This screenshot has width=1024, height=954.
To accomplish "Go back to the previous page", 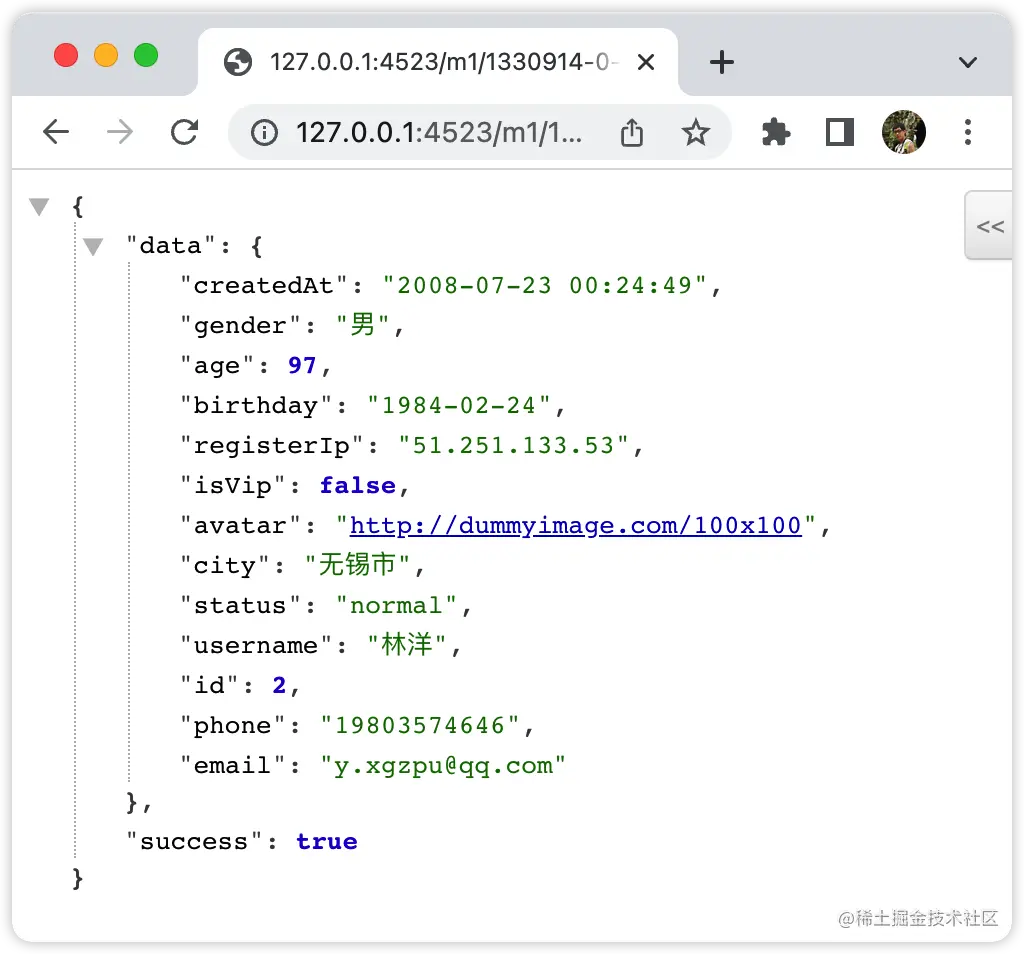I will pyautogui.click(x=56, y=133).
